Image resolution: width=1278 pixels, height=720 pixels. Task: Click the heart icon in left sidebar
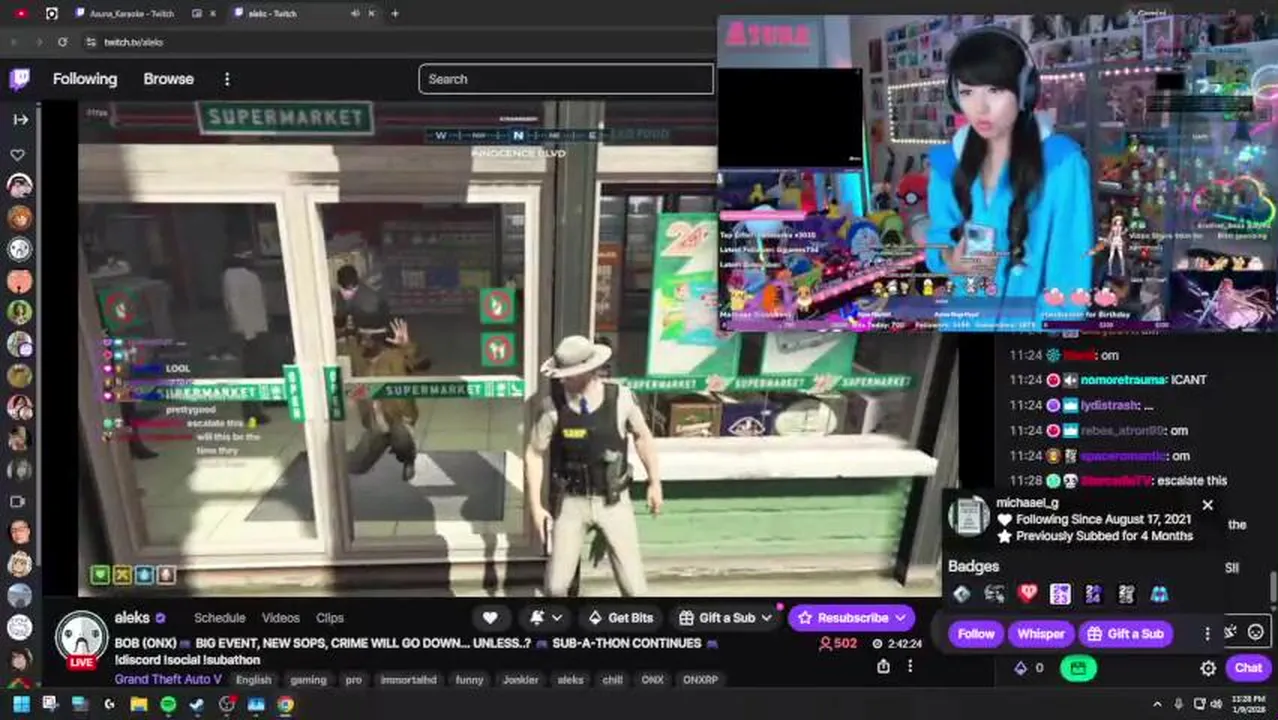(18, 155)
